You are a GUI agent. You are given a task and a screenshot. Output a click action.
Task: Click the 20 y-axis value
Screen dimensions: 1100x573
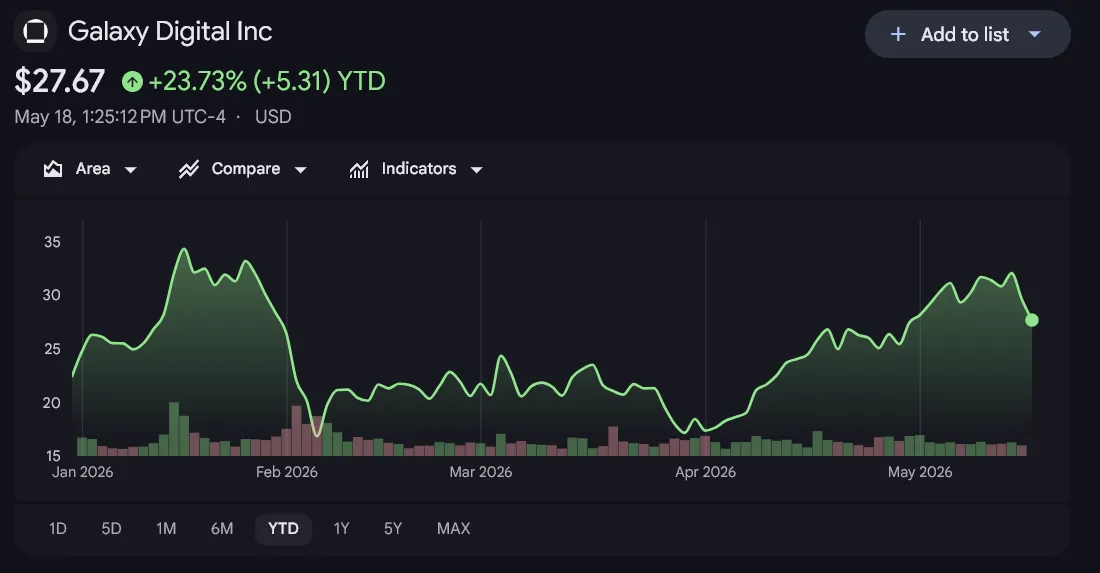tap(51, 403)
